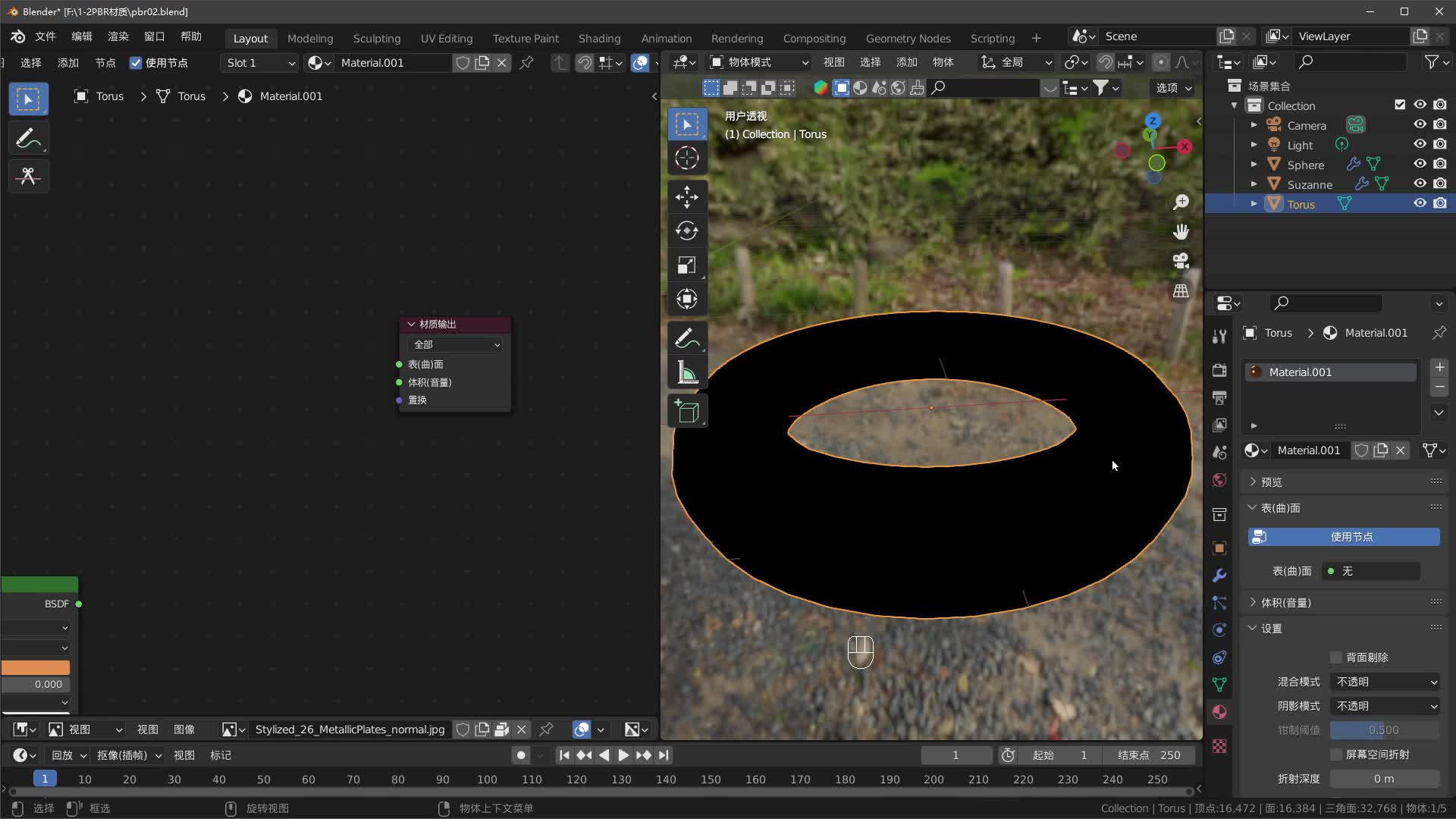1456x819 pixels.
Task: Switch to the Geometry Nodes workspace tab
Action: (908, 38)
